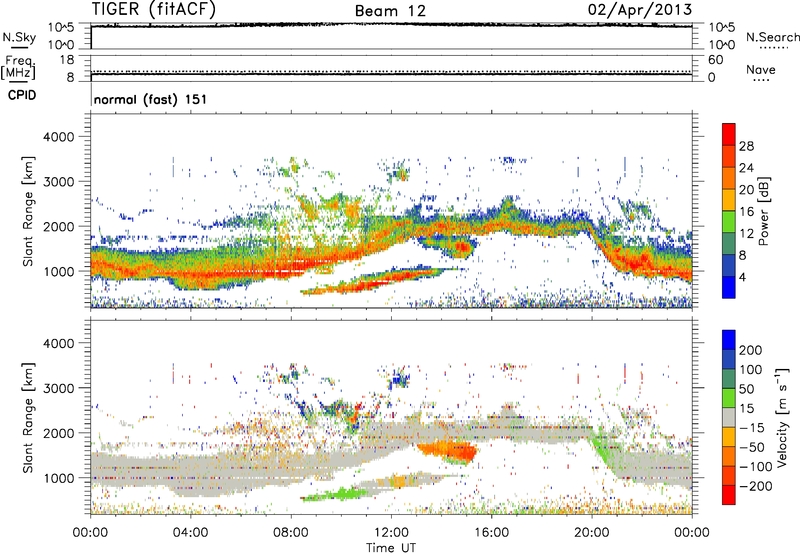The width and height of the screenshot is (800, 554).
Task: Click the TIGER (fitACF) title text
Action: (154, 9)
